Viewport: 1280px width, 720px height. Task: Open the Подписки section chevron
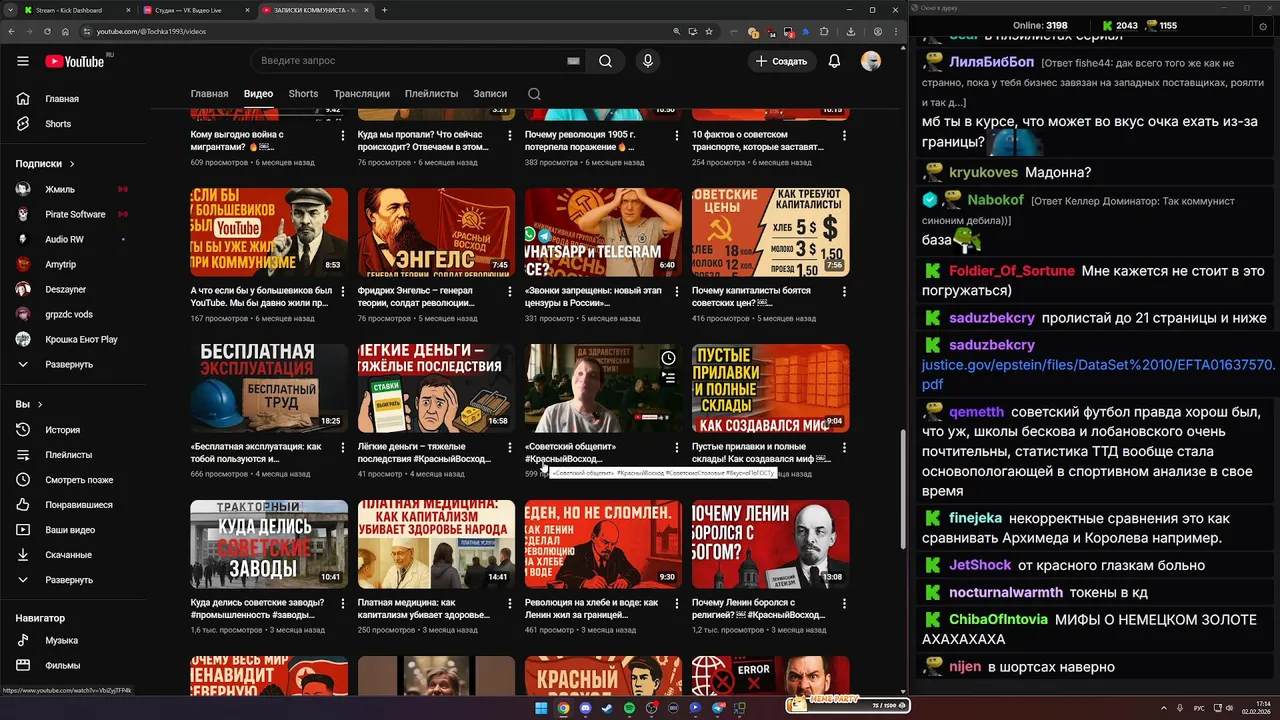(72, 164)
